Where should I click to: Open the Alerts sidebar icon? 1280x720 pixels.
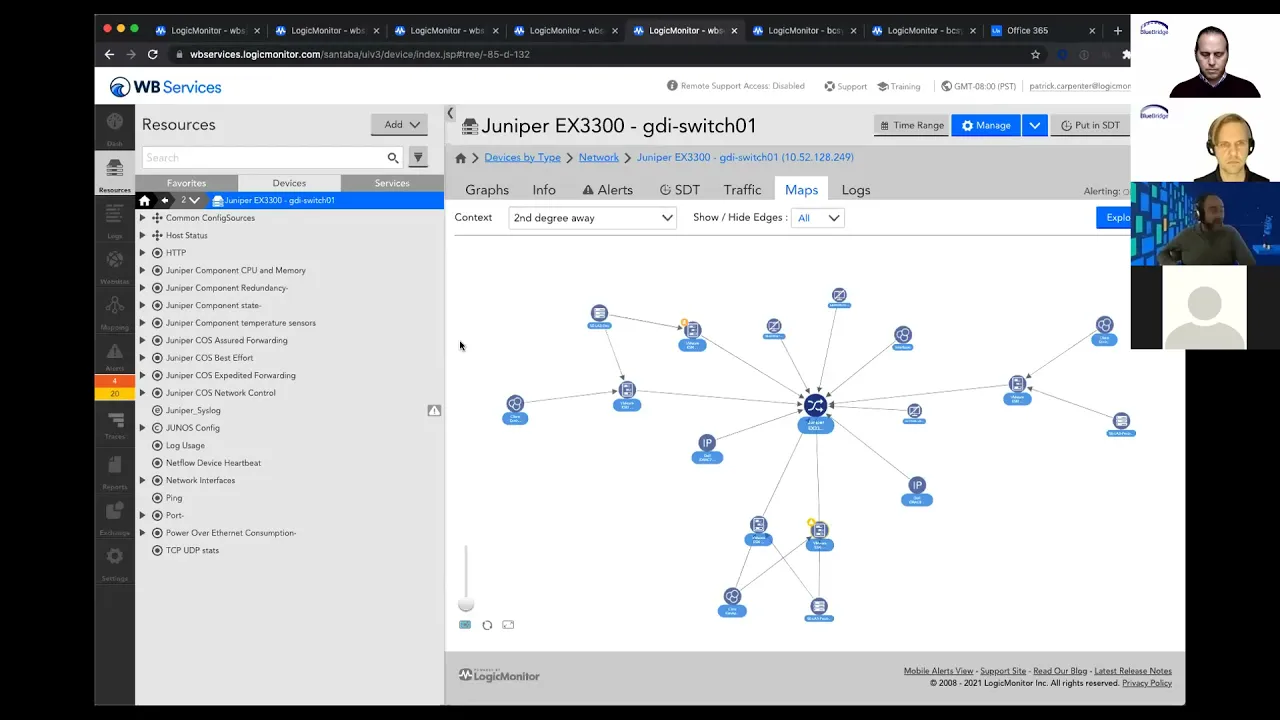point(115,356)
